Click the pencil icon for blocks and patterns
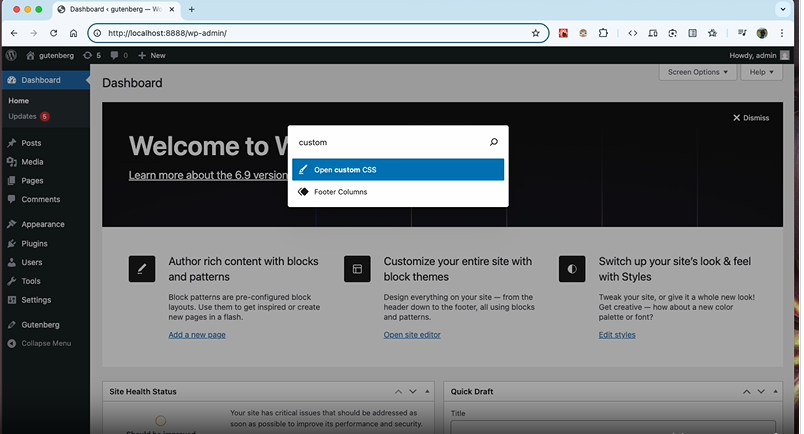 coord(142,269)
